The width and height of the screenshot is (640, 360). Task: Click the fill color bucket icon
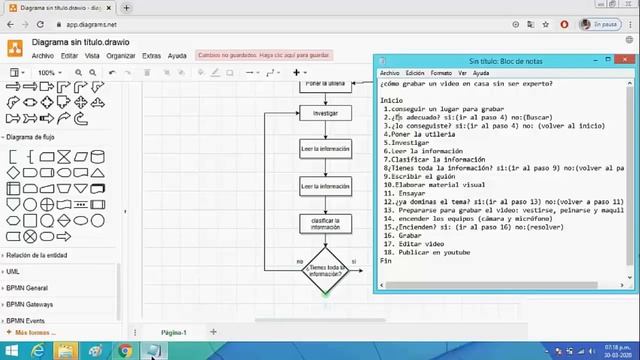201,73
